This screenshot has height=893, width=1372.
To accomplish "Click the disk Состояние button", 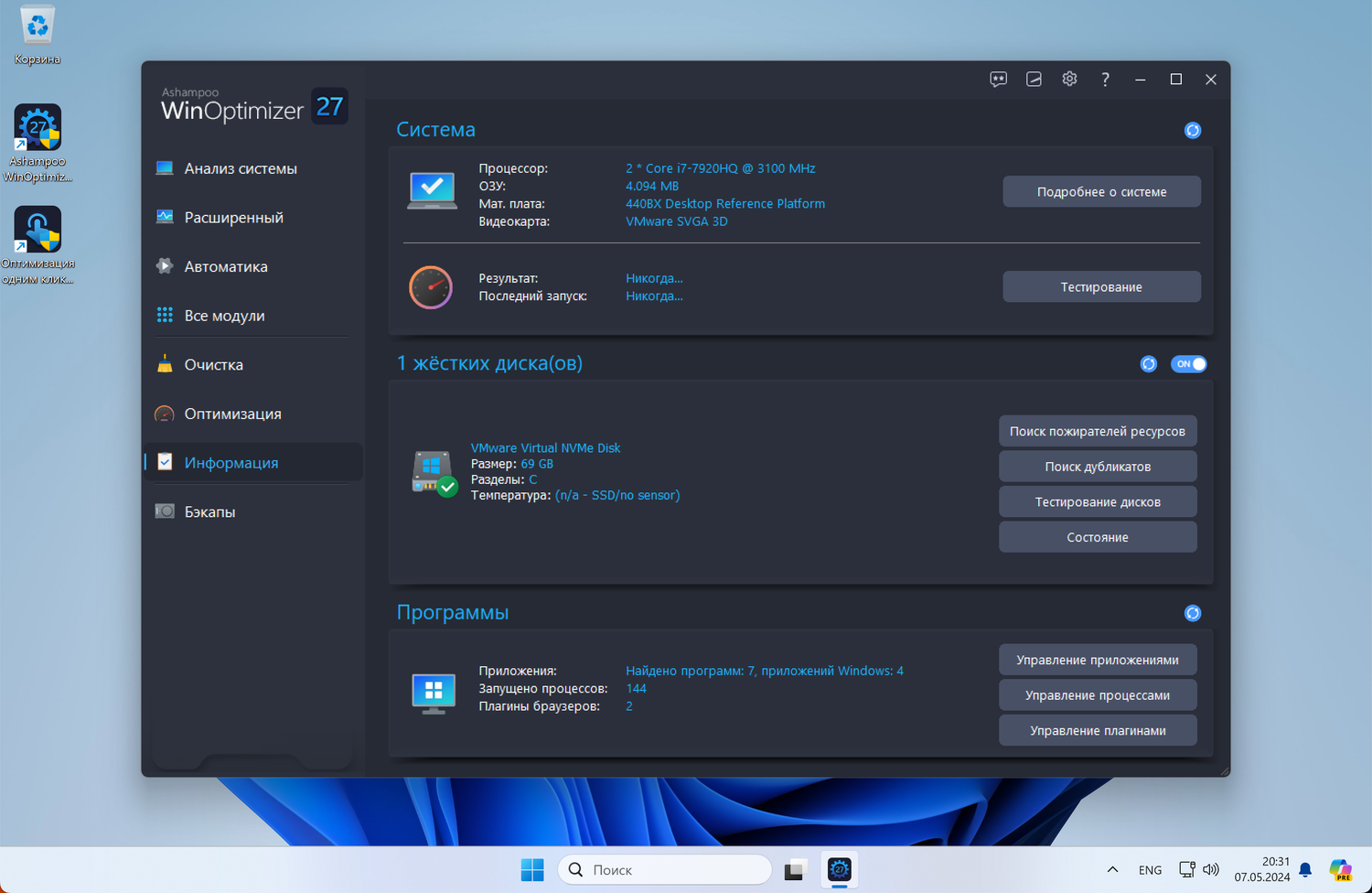I will pos(1098,537).
